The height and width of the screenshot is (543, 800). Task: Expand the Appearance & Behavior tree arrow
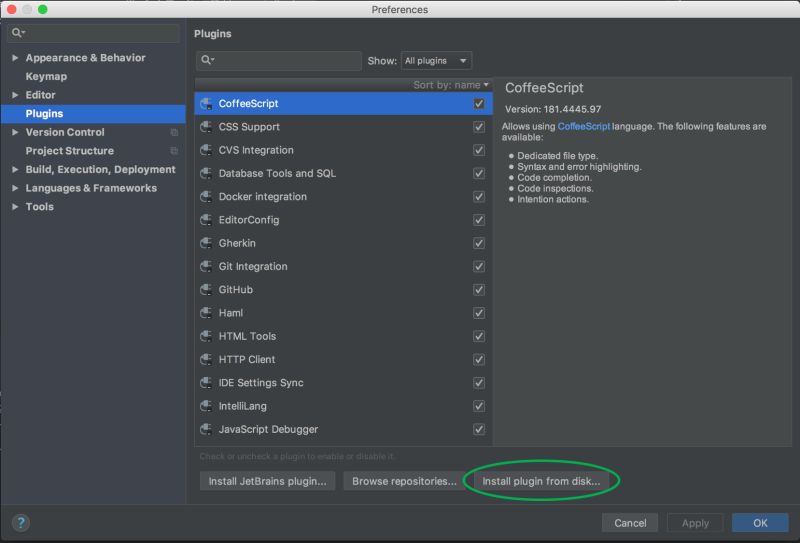click(x=15, y=58)
